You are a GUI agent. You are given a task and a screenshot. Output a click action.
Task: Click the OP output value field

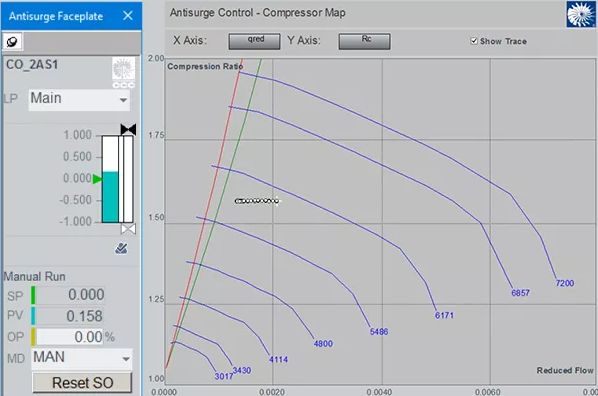[70, 337]
